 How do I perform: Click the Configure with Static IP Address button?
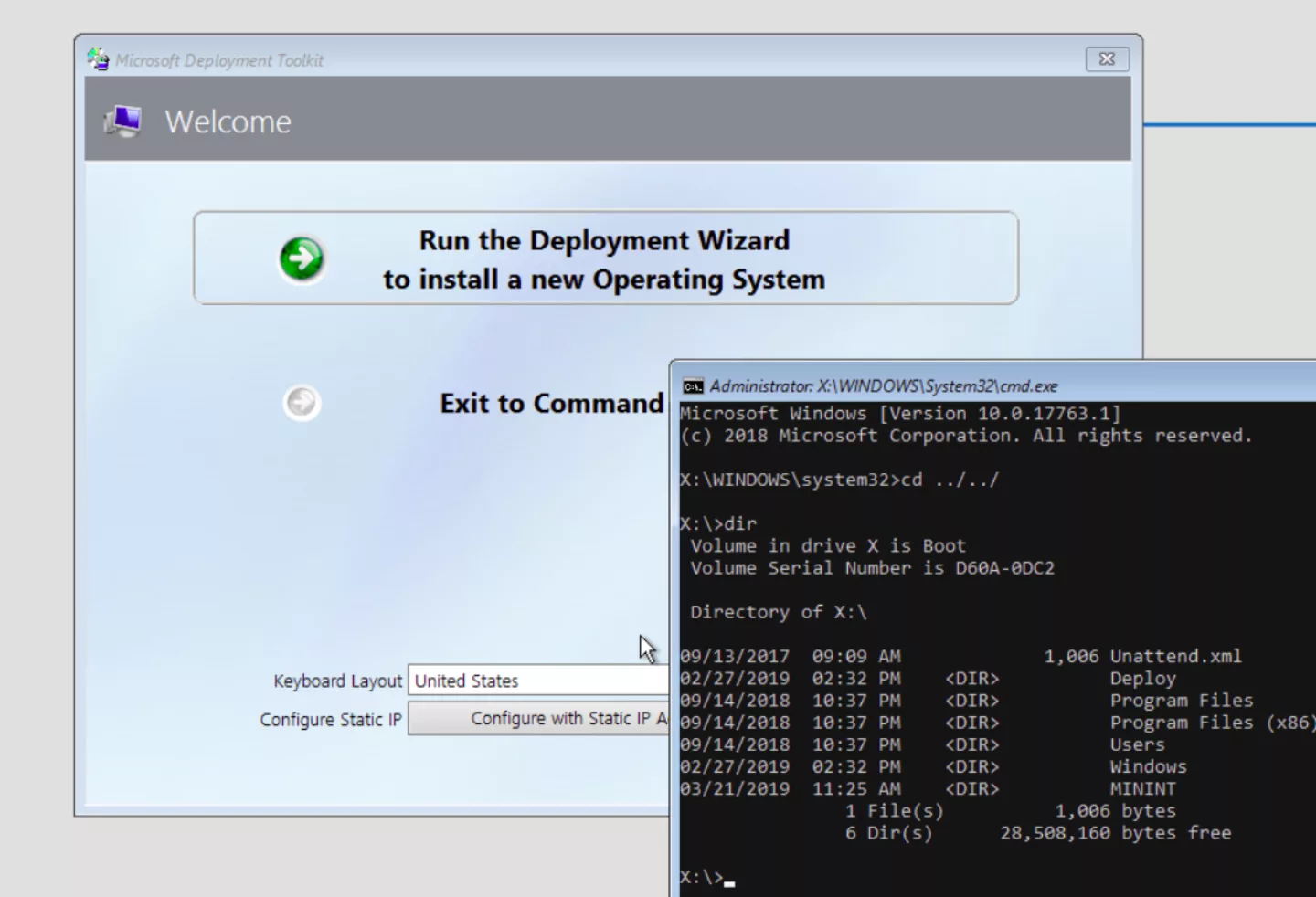click(x=539, y=719)
